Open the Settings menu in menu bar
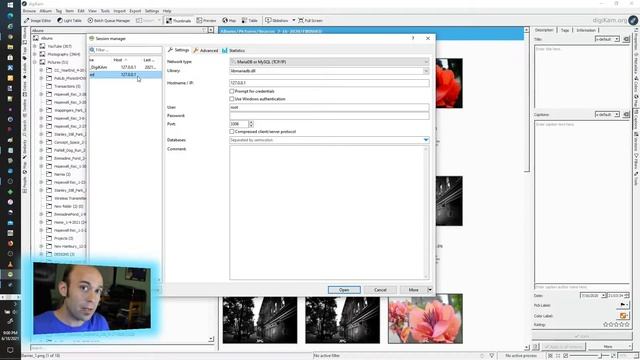The width and height of the screenshot is (640, 360). pyautogui.click(x=152, y=11)
